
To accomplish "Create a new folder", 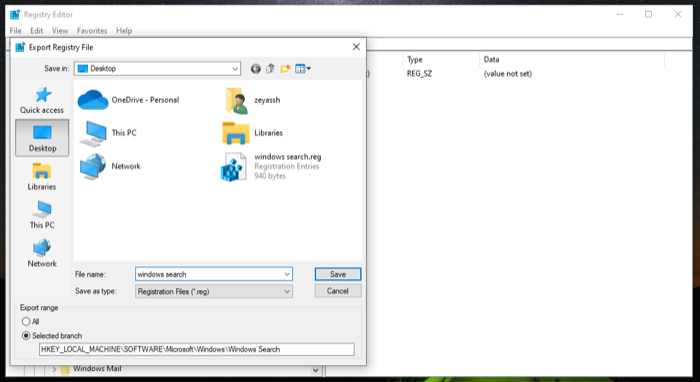I will click(x=285, y=69).
